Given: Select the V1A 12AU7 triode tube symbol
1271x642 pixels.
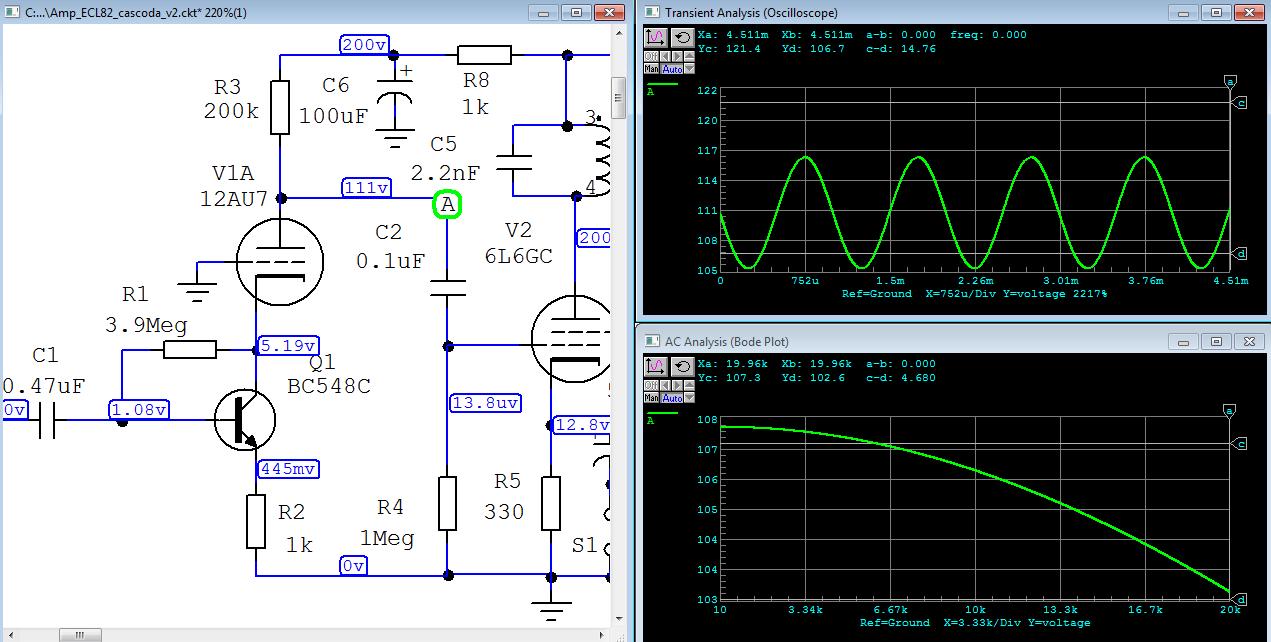Looking at the screenshot, I should 280,260.
